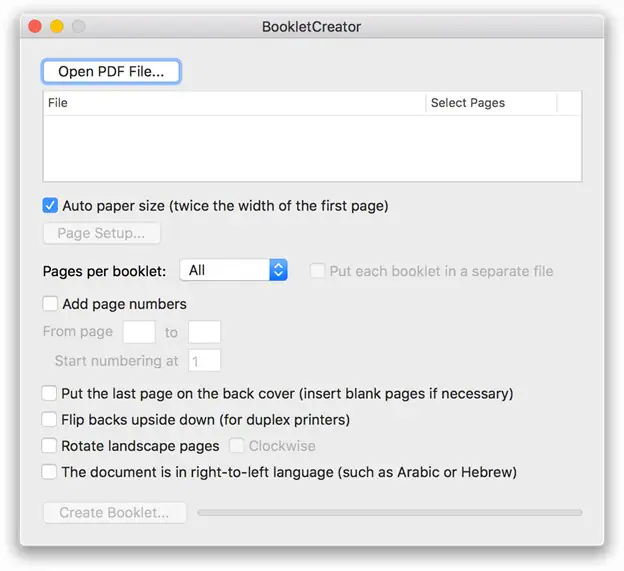The width and height of the screenshot is (624, 571).
Task: Click the Create Booklet button
Action: point(115,513)
